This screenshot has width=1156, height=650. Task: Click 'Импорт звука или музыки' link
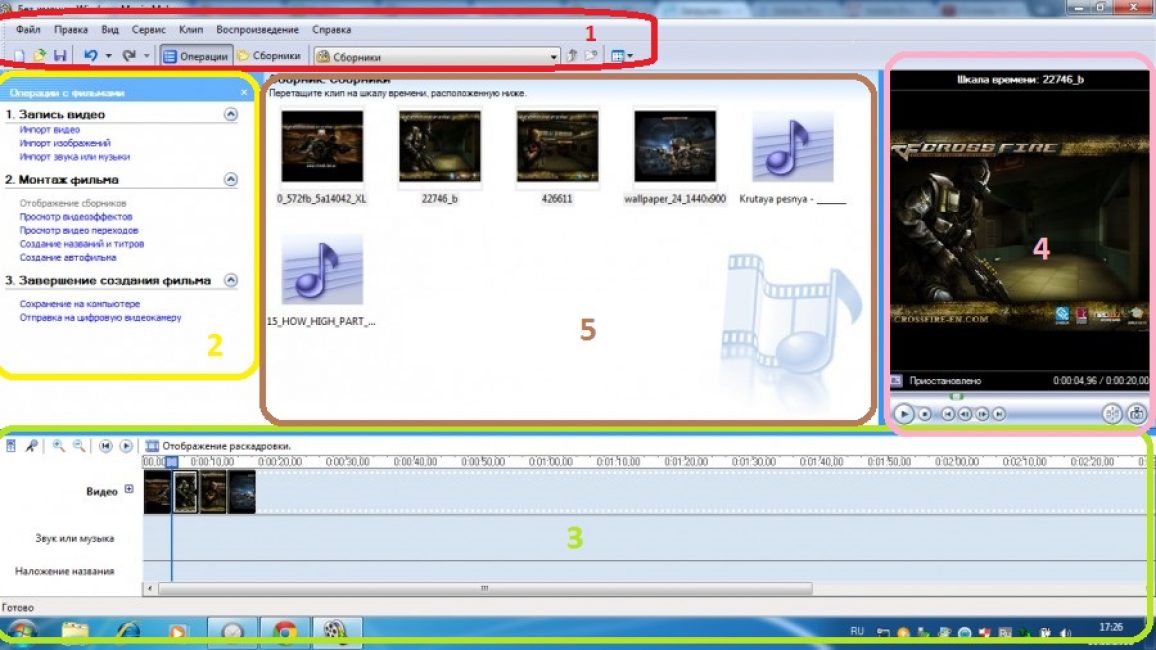(x=74, y=157)
